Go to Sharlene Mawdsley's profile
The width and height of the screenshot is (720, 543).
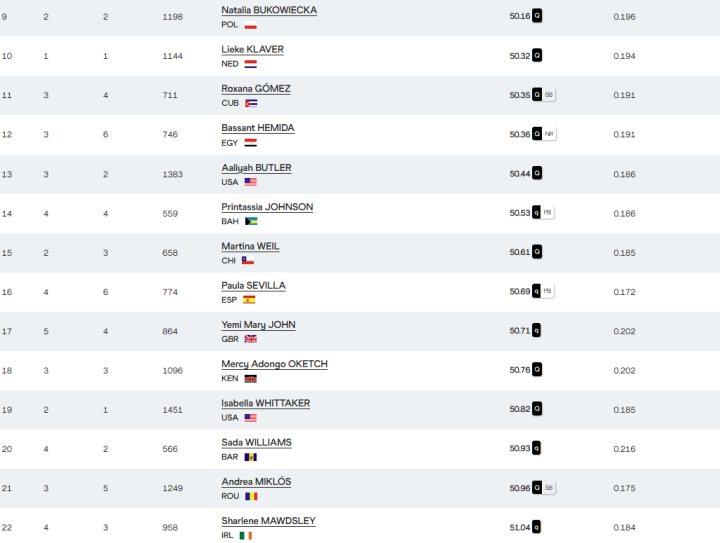pos(268,521)
